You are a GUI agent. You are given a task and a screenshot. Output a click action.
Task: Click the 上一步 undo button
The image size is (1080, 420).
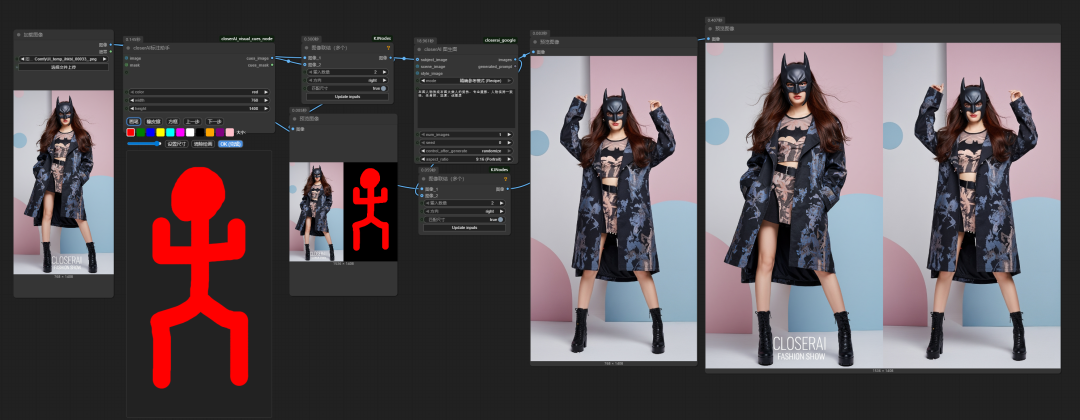pyautogui.click(x=193, y=121)
